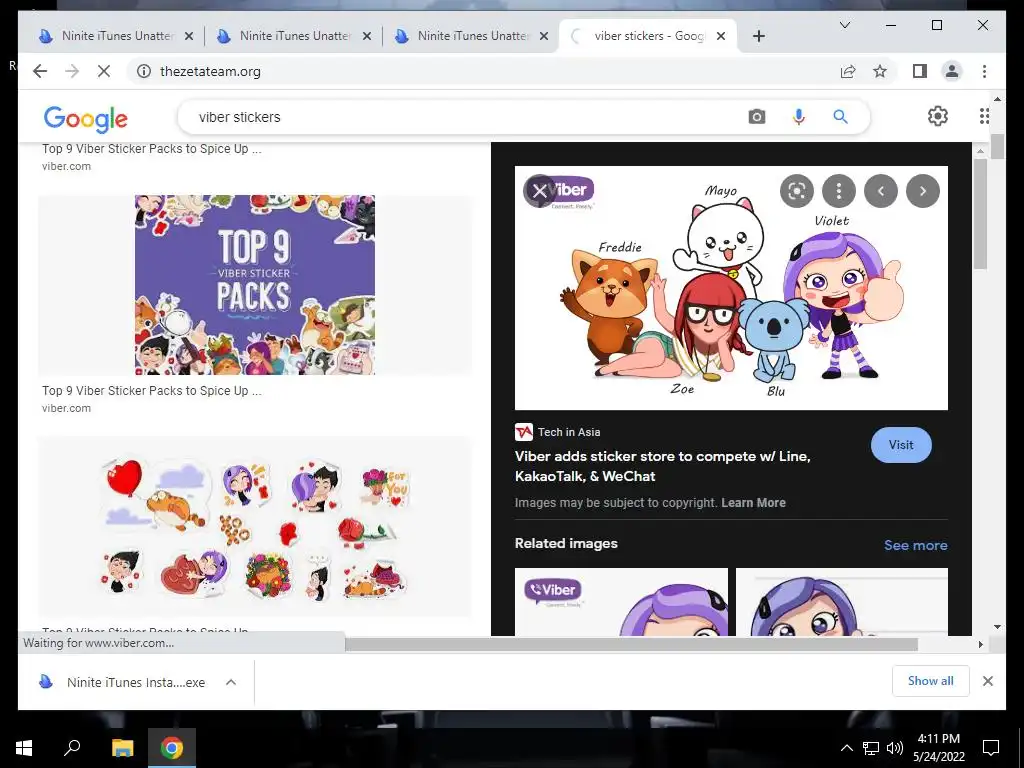Click the browser back arrow
This screenshot has width=1024, height=768.
tap(40, 71)
